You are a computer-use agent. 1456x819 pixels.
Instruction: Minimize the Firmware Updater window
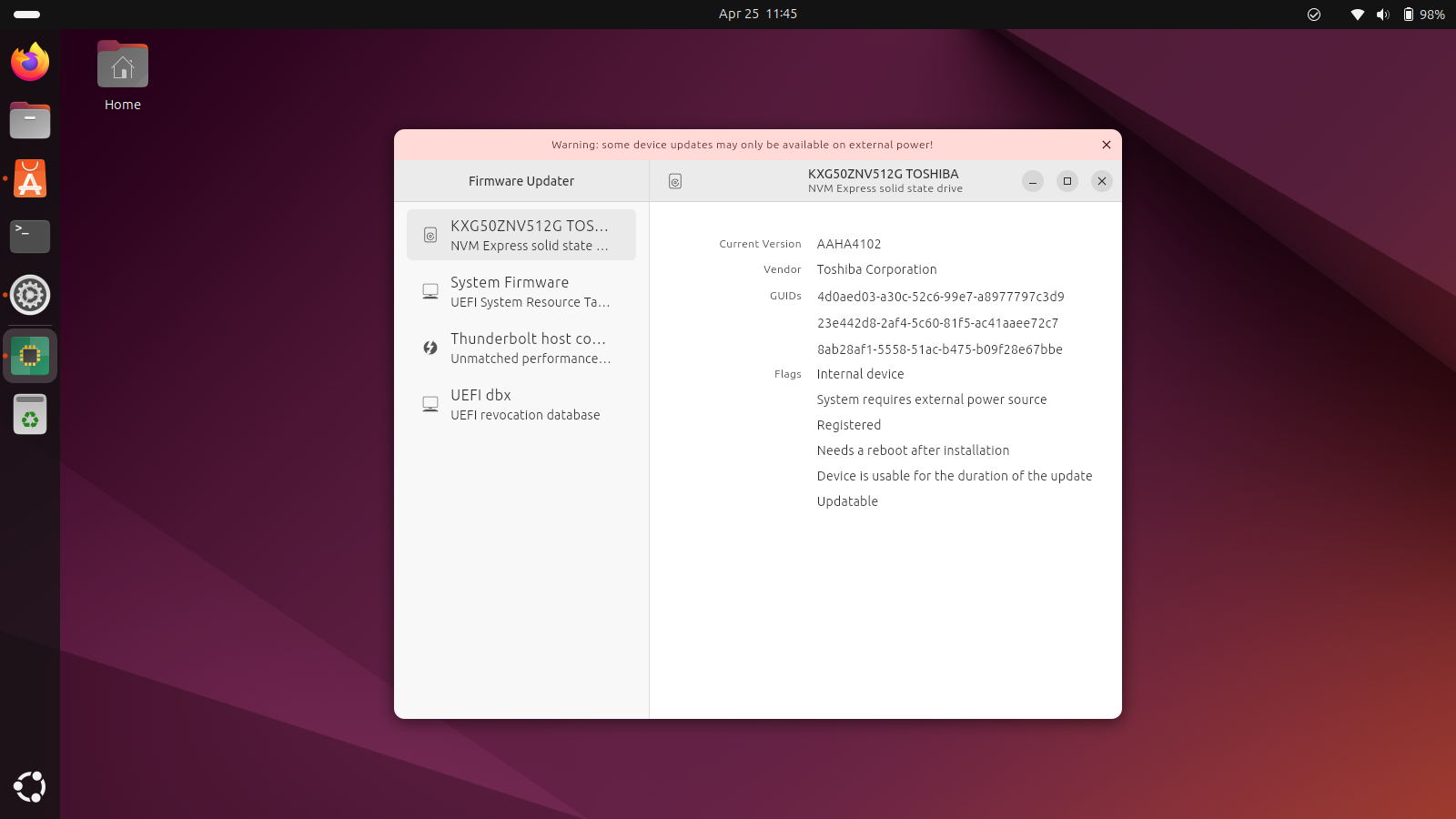coord(1033,181)
